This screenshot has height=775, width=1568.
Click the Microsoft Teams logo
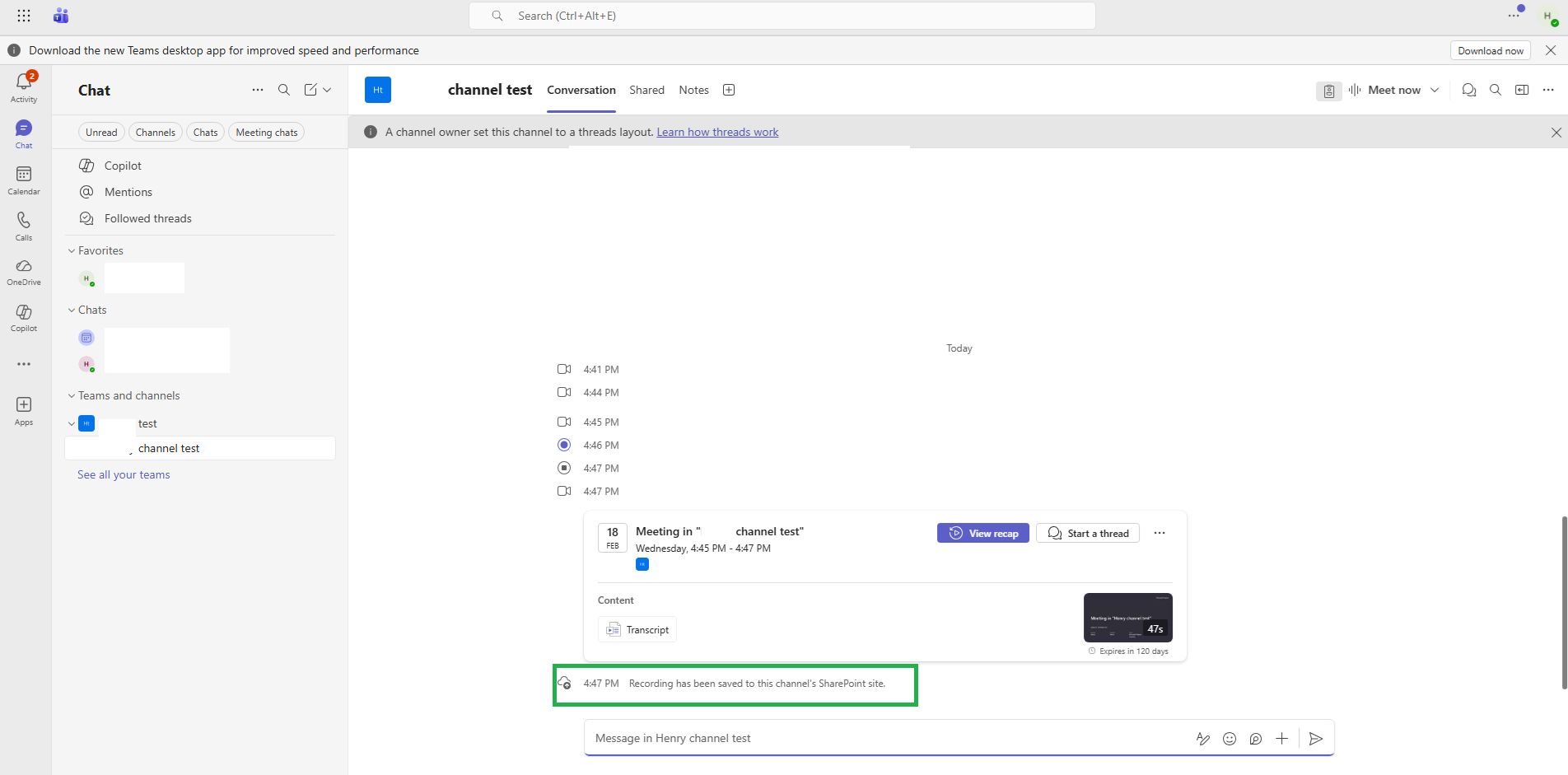point(61,16)
